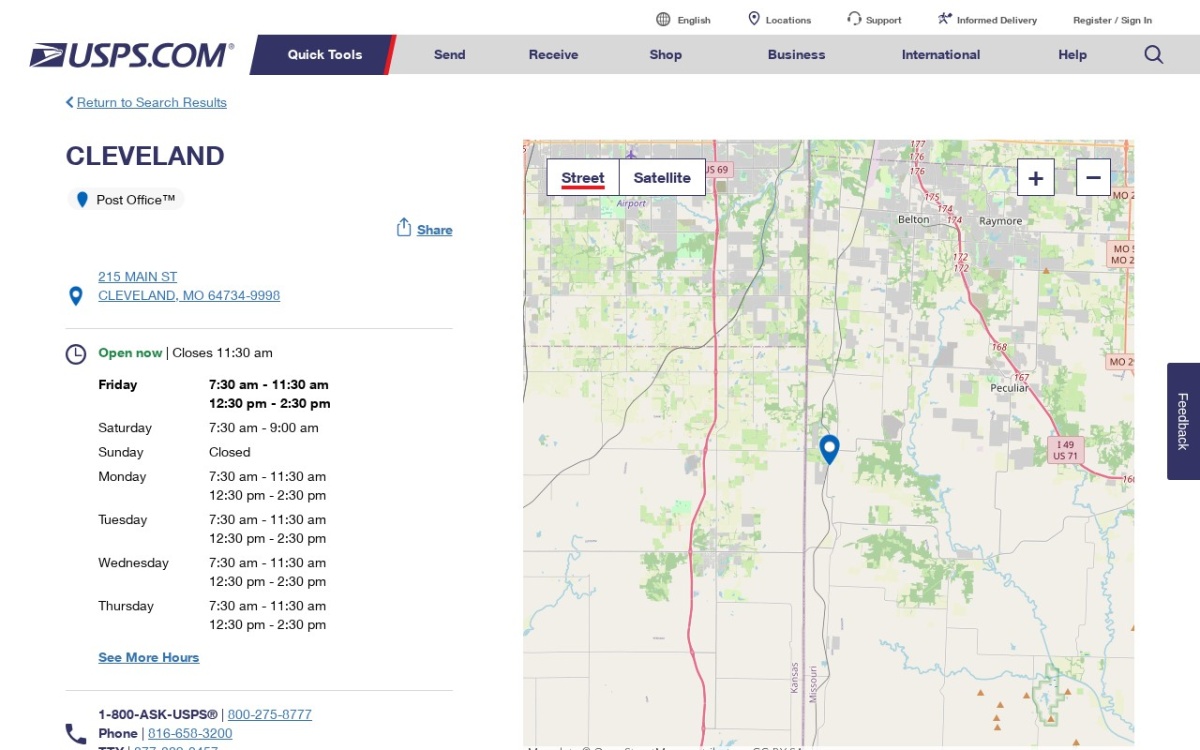The image size is (1200, 750).
Task: Open the Send menu
Action: point(450,55)
